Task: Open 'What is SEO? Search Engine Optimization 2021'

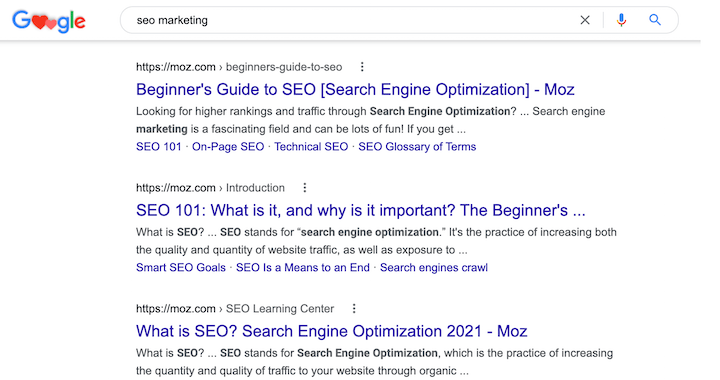Action: (x=332, y=331)
